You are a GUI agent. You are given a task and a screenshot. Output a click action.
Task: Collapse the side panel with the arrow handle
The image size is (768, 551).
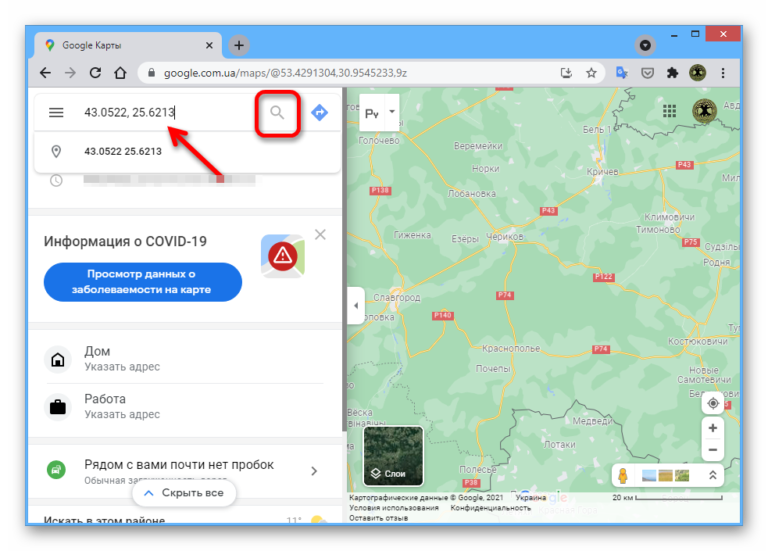(x=355, y=306)
